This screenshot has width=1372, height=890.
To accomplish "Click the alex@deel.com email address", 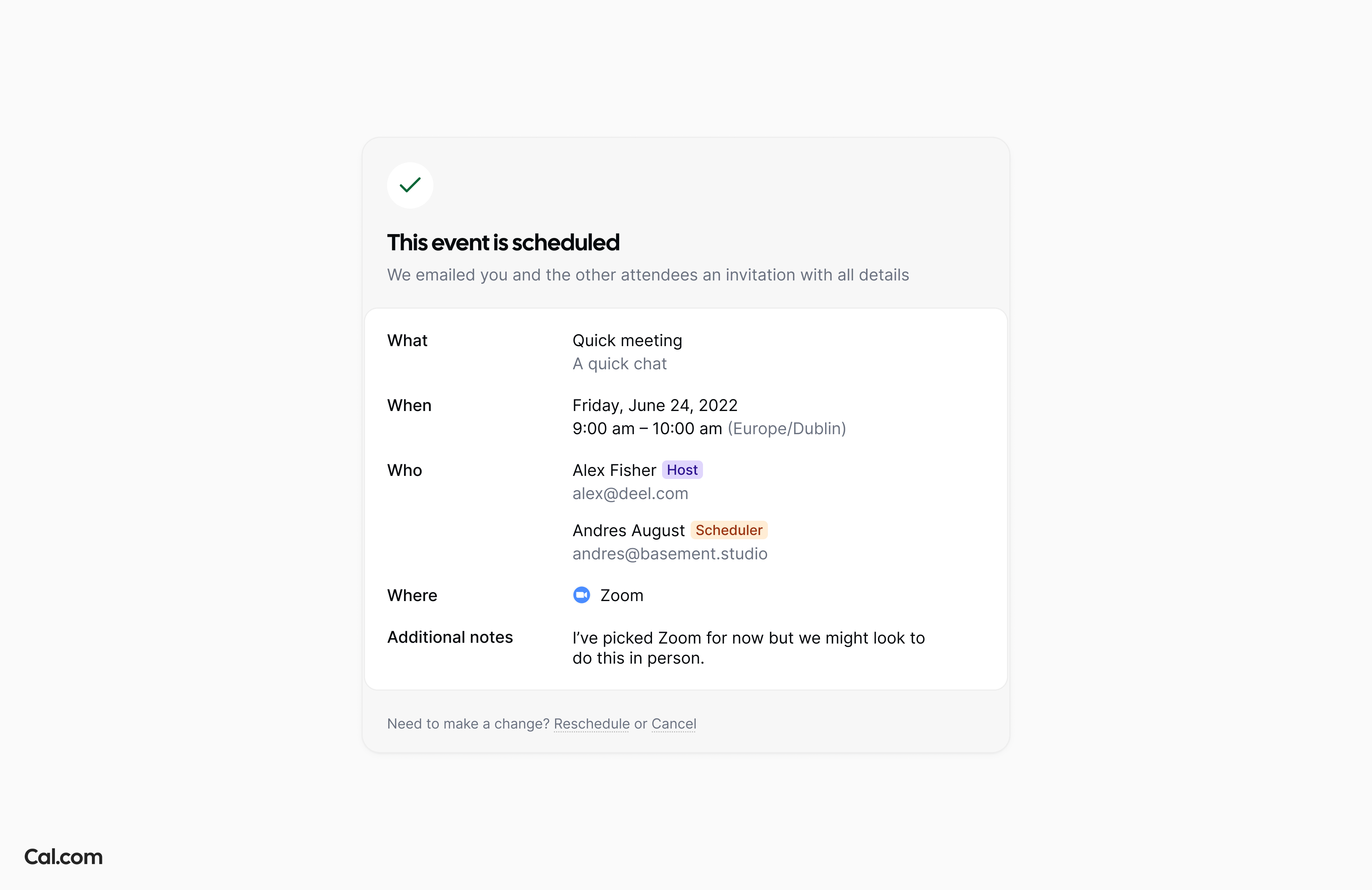I will pyautogui.click(x=630, y=494).
